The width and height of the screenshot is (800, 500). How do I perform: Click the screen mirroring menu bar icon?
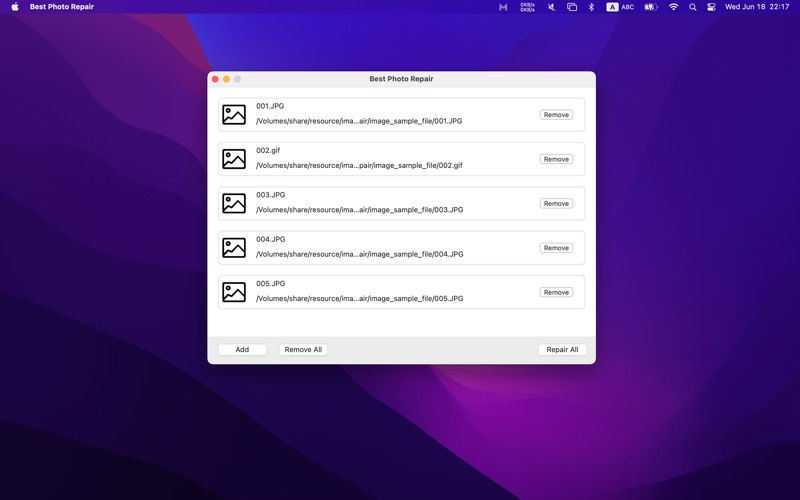click(572, 7)
